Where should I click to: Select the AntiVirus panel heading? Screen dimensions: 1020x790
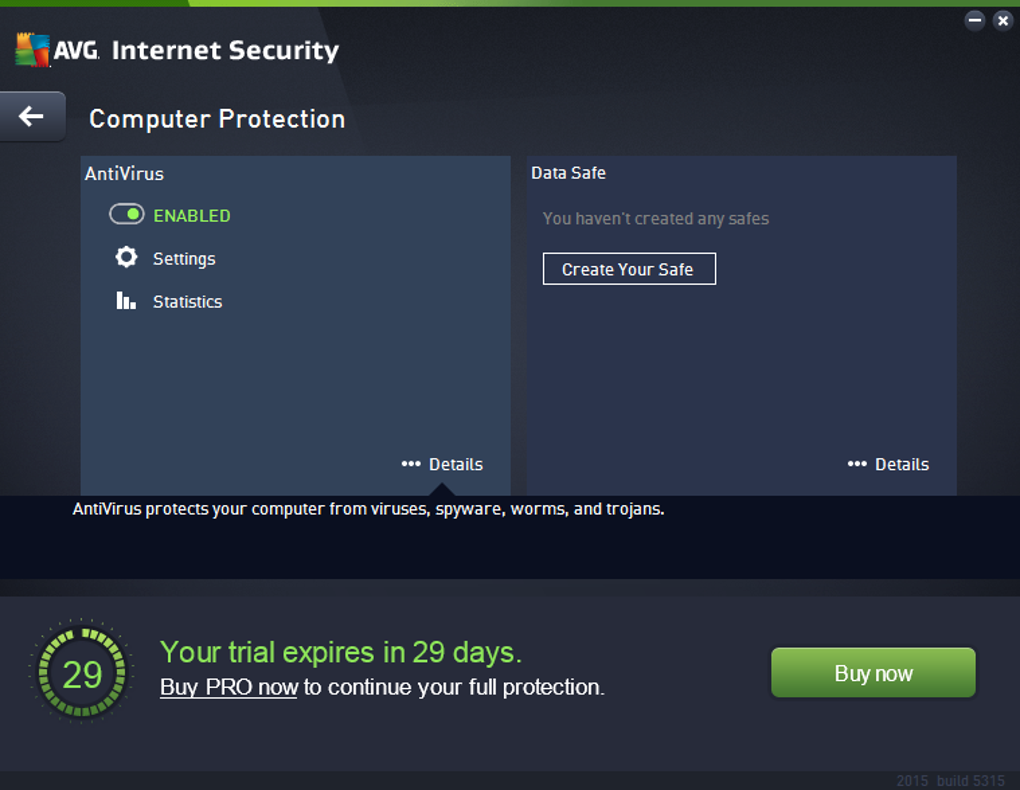[124, 174]
